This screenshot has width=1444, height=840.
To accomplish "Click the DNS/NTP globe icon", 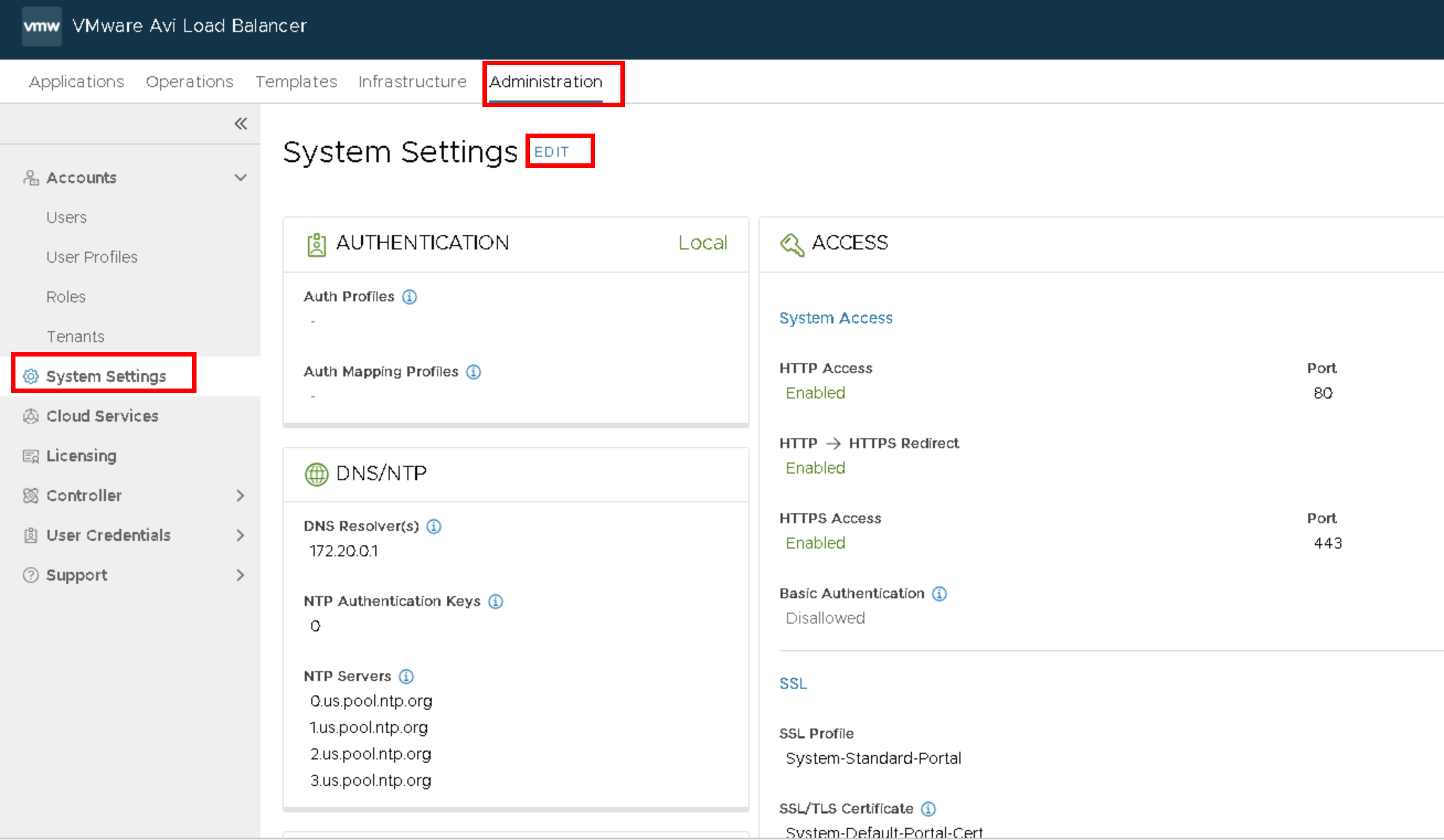I will tap(316, 475).
